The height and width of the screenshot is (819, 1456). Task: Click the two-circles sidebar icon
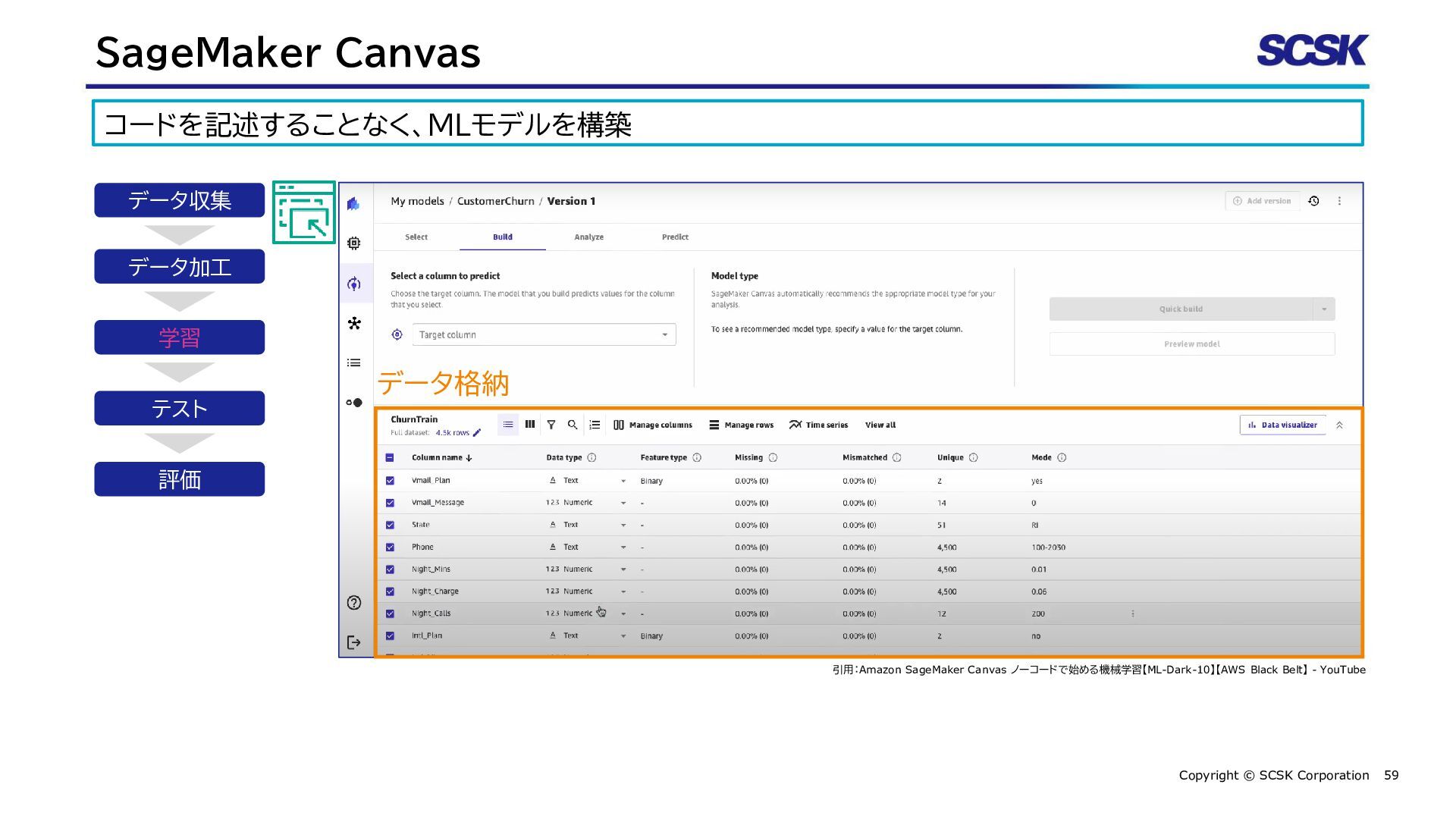[353, 403]
